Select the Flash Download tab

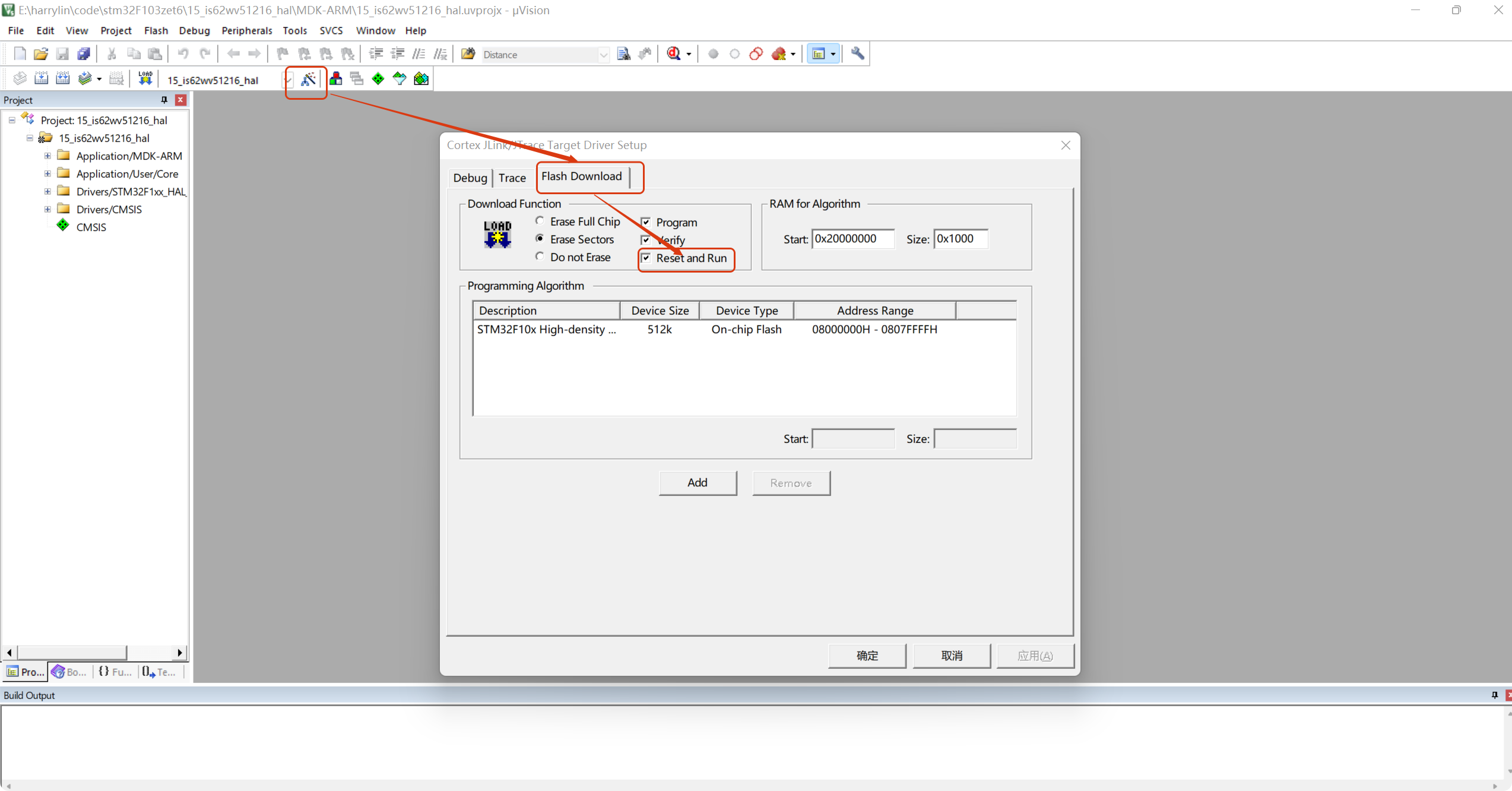(582, 176)
